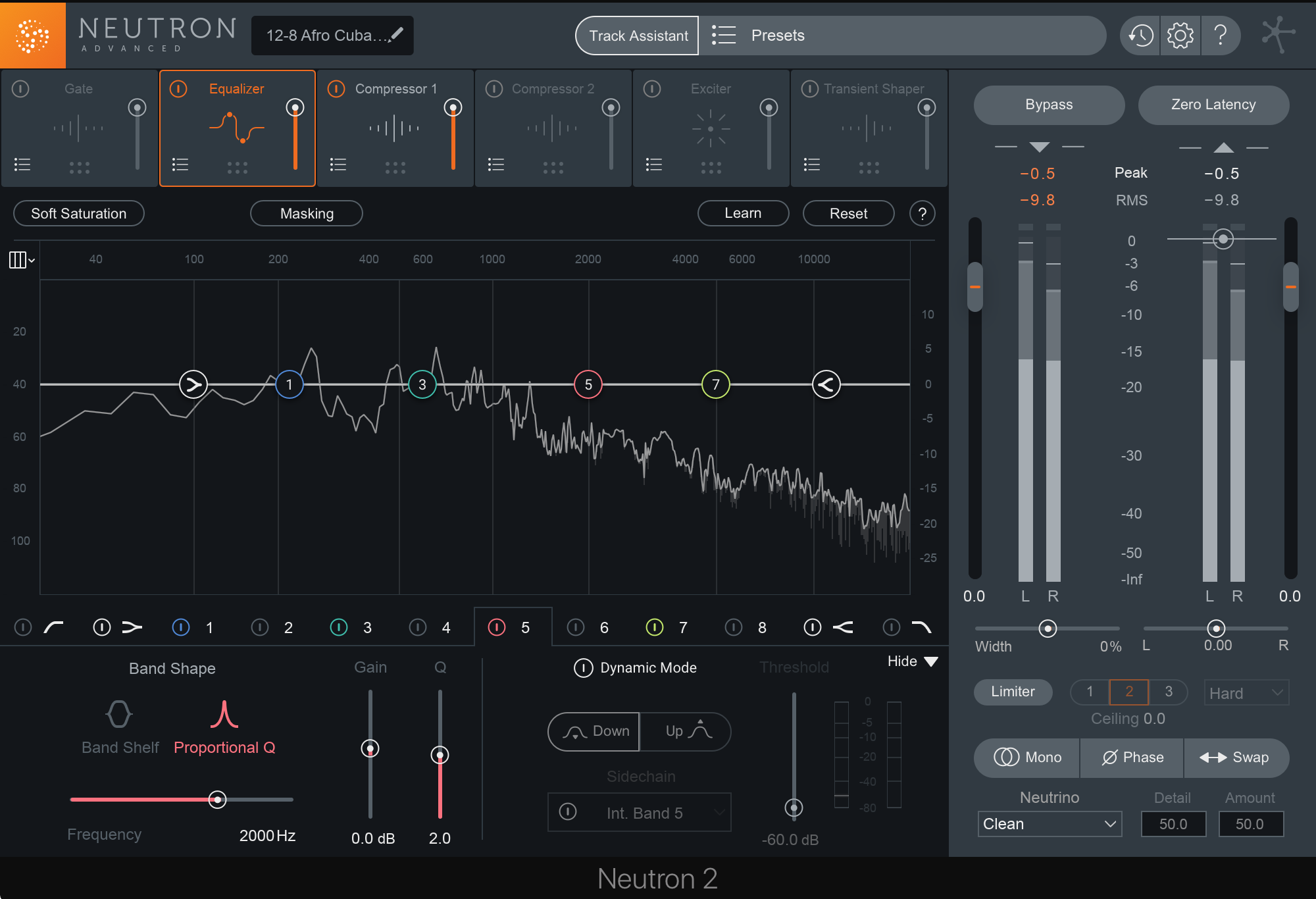Open the Neutrino mode Clean dropdown

[1050, 824]
